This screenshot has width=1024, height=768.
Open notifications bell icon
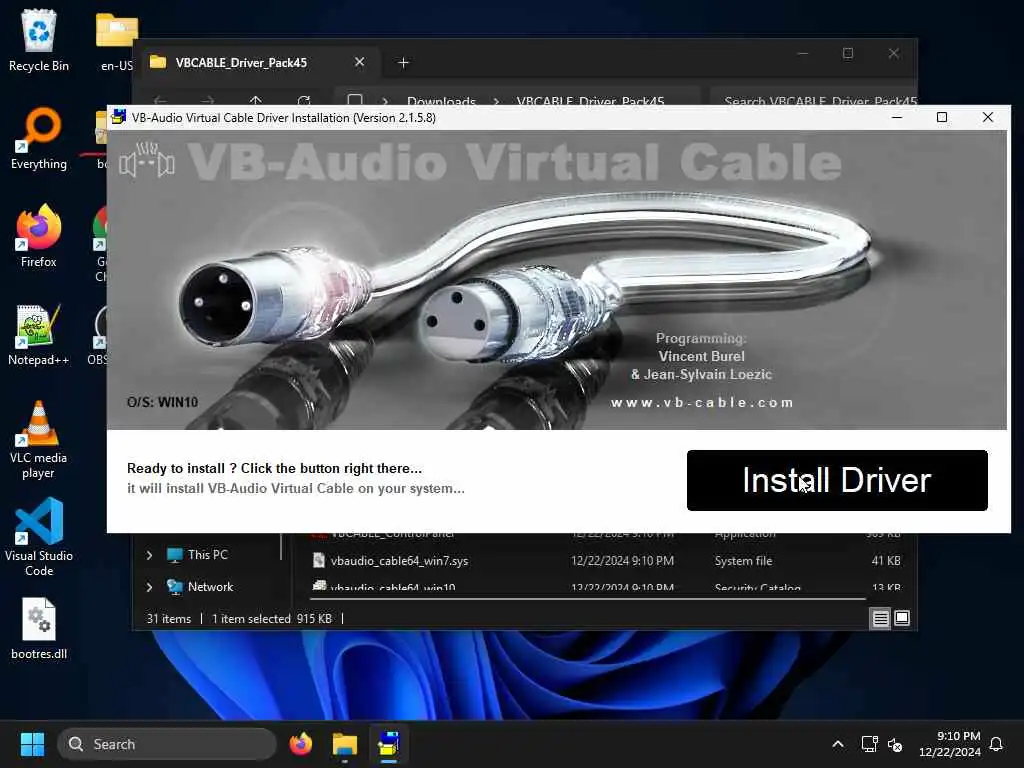tap(996, 744)
